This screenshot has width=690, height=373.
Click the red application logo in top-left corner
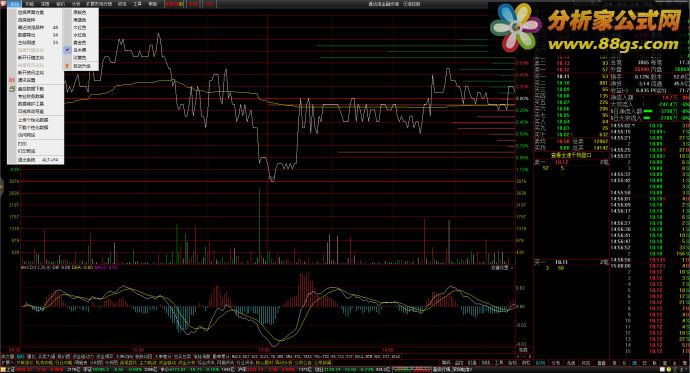(x=4, y=4)
